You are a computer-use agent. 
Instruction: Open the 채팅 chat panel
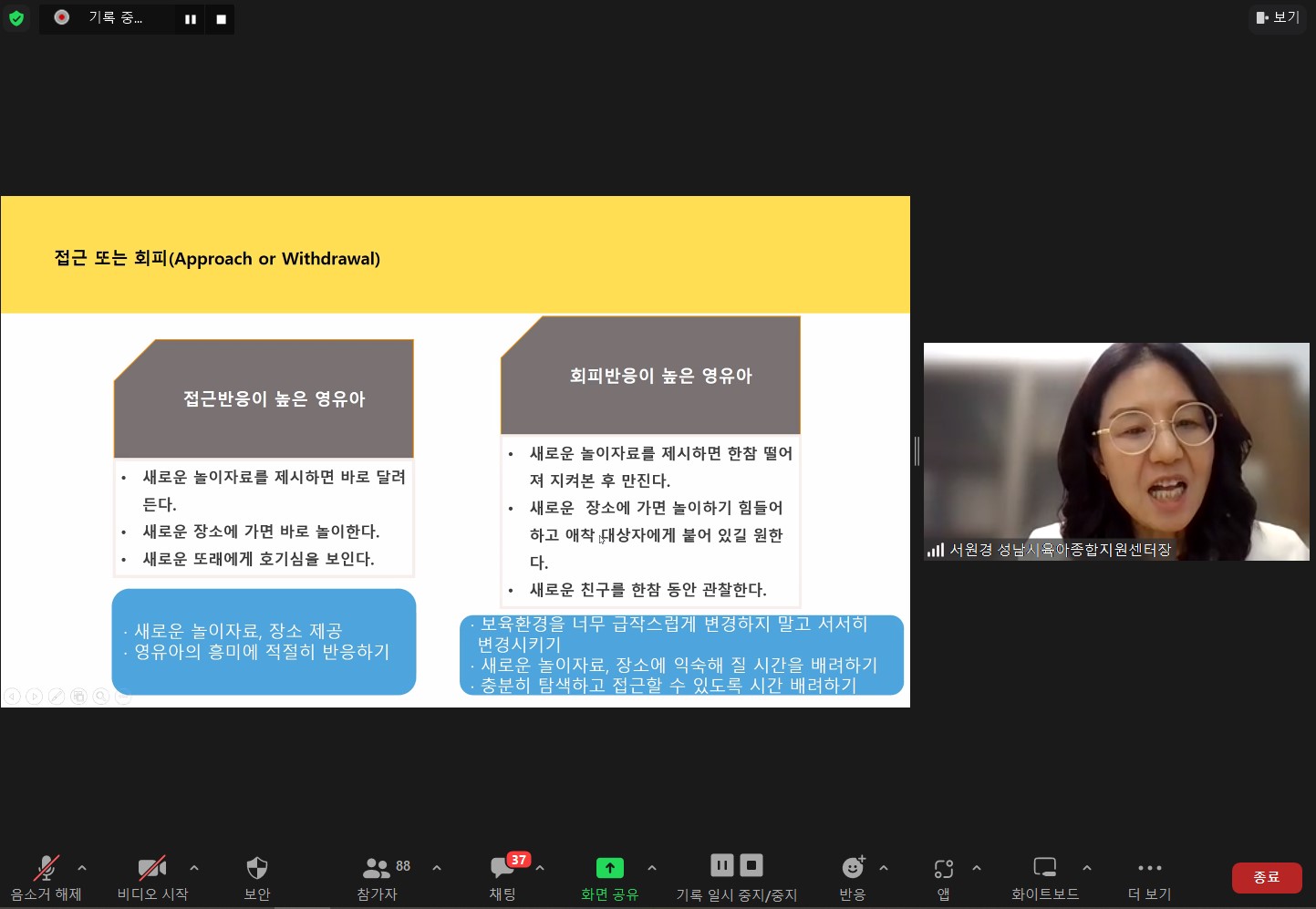(x=503, y=878)
